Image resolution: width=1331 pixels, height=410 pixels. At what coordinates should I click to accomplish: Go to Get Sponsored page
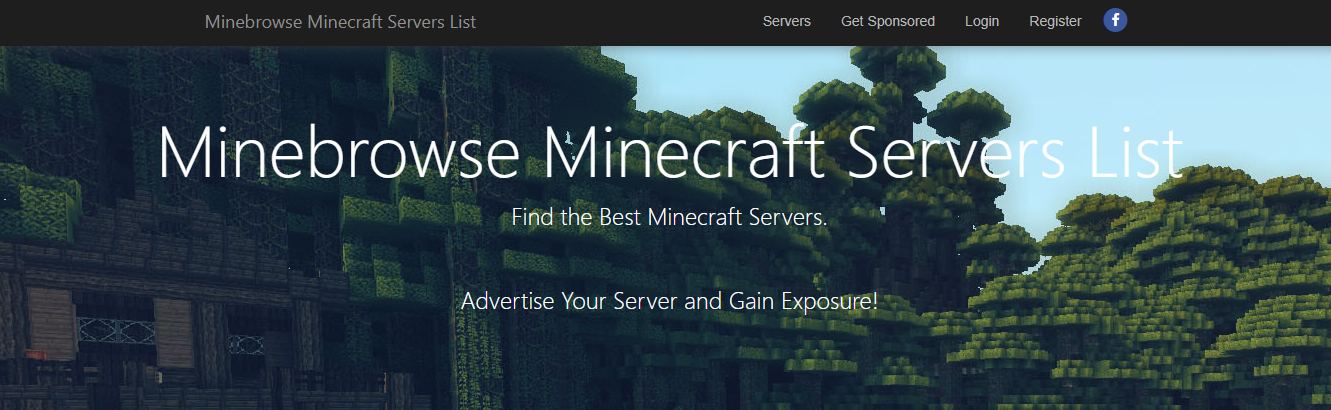point(888,21)
